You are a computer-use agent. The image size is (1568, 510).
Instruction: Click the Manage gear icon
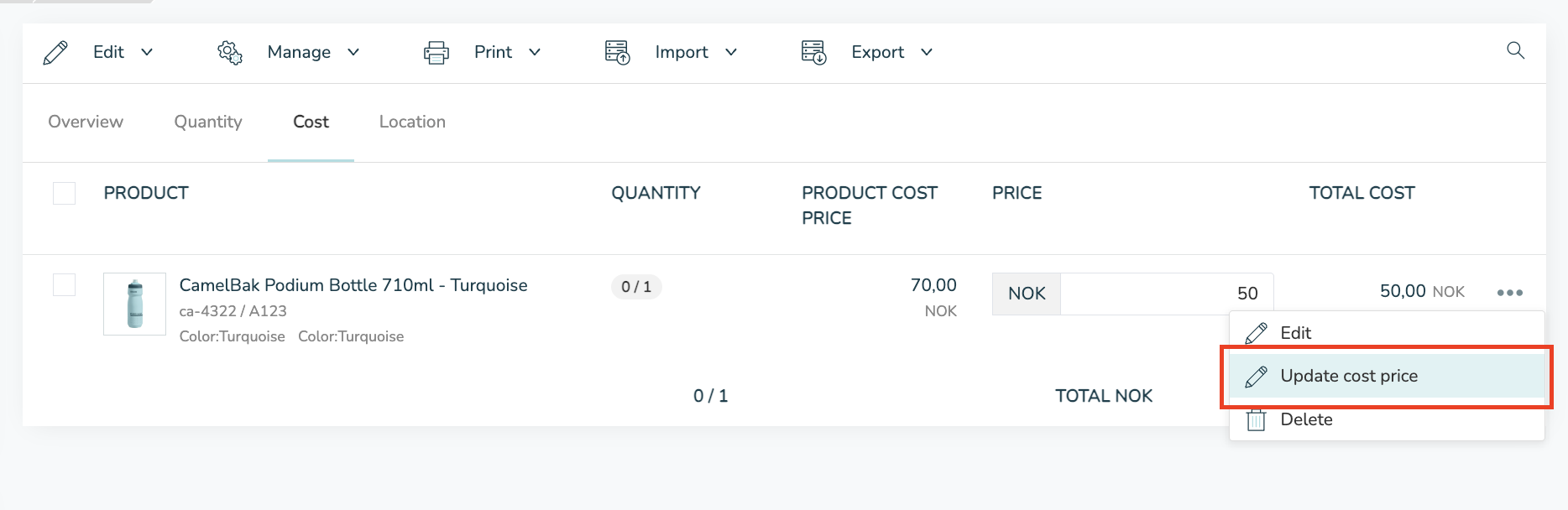click(230, 53)
